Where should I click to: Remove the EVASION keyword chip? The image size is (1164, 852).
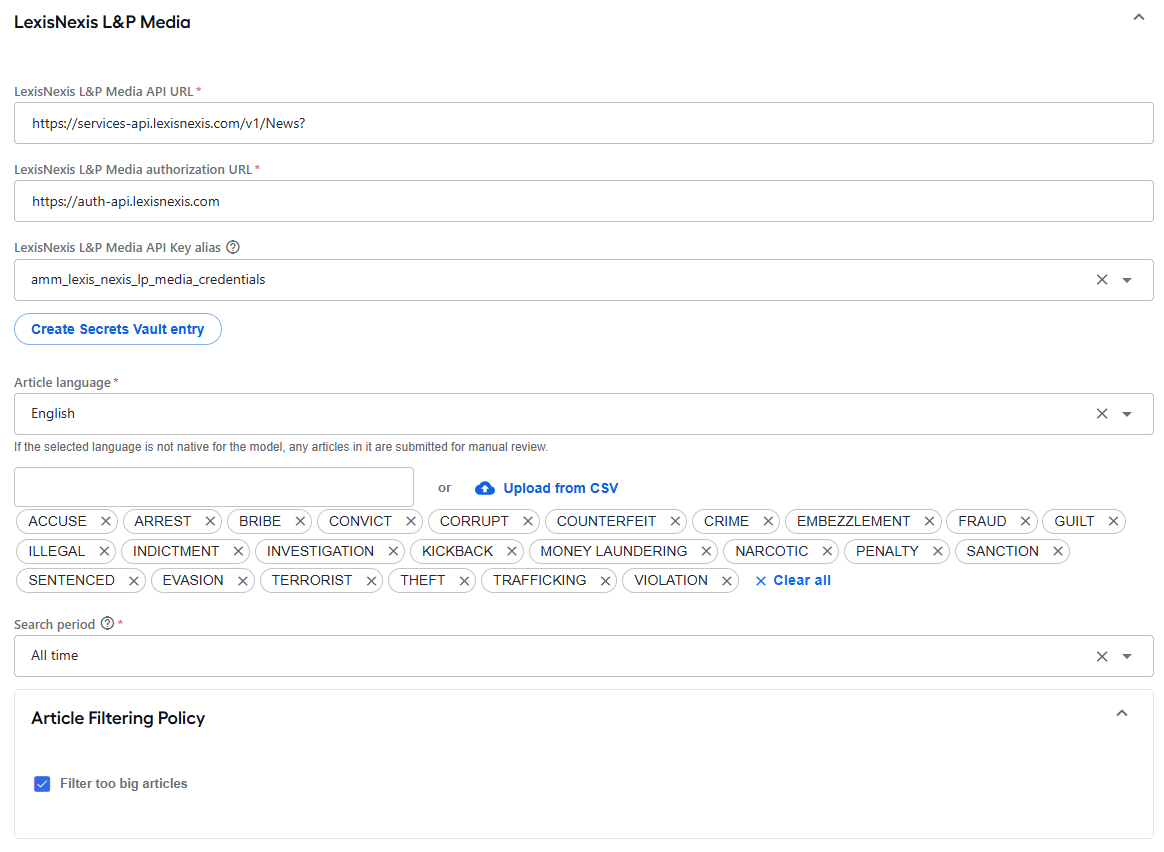[x=242, y=581]
